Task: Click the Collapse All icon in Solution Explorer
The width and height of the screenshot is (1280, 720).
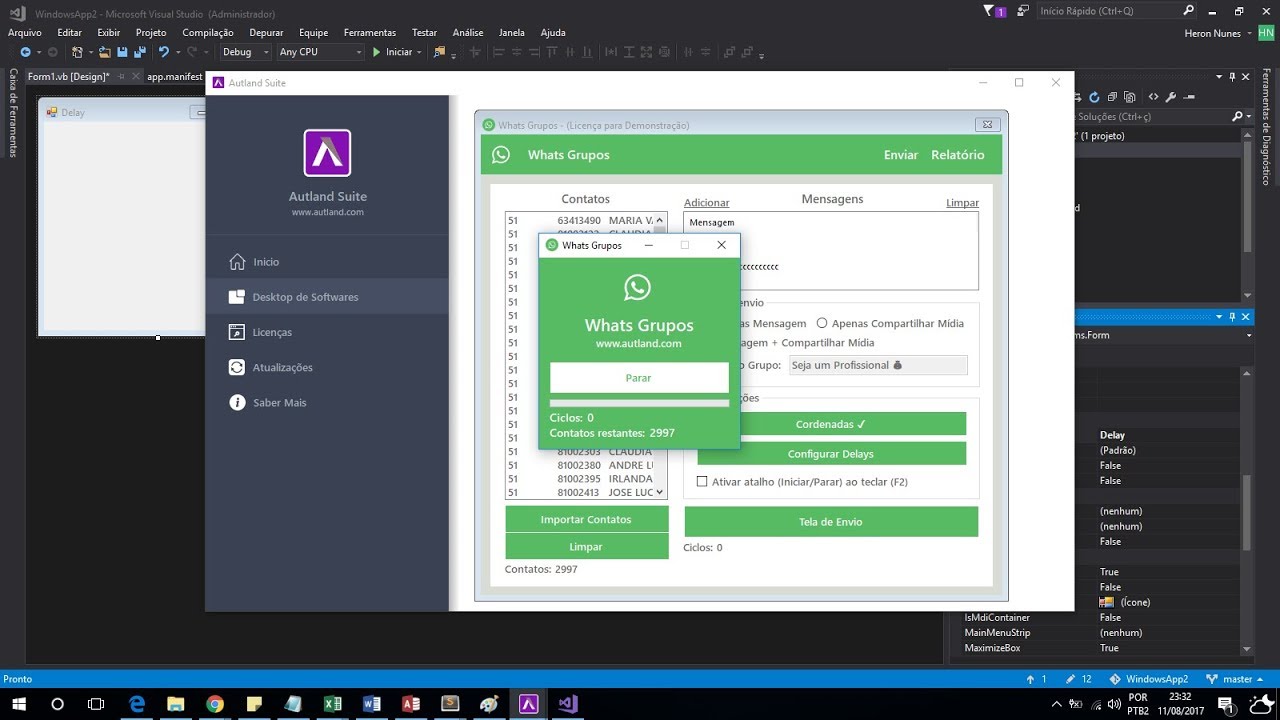Action: (1113, 97)
